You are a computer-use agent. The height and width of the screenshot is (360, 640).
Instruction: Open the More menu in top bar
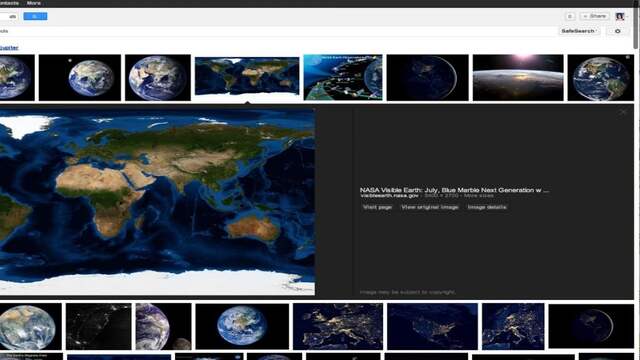tap(33, 3)
